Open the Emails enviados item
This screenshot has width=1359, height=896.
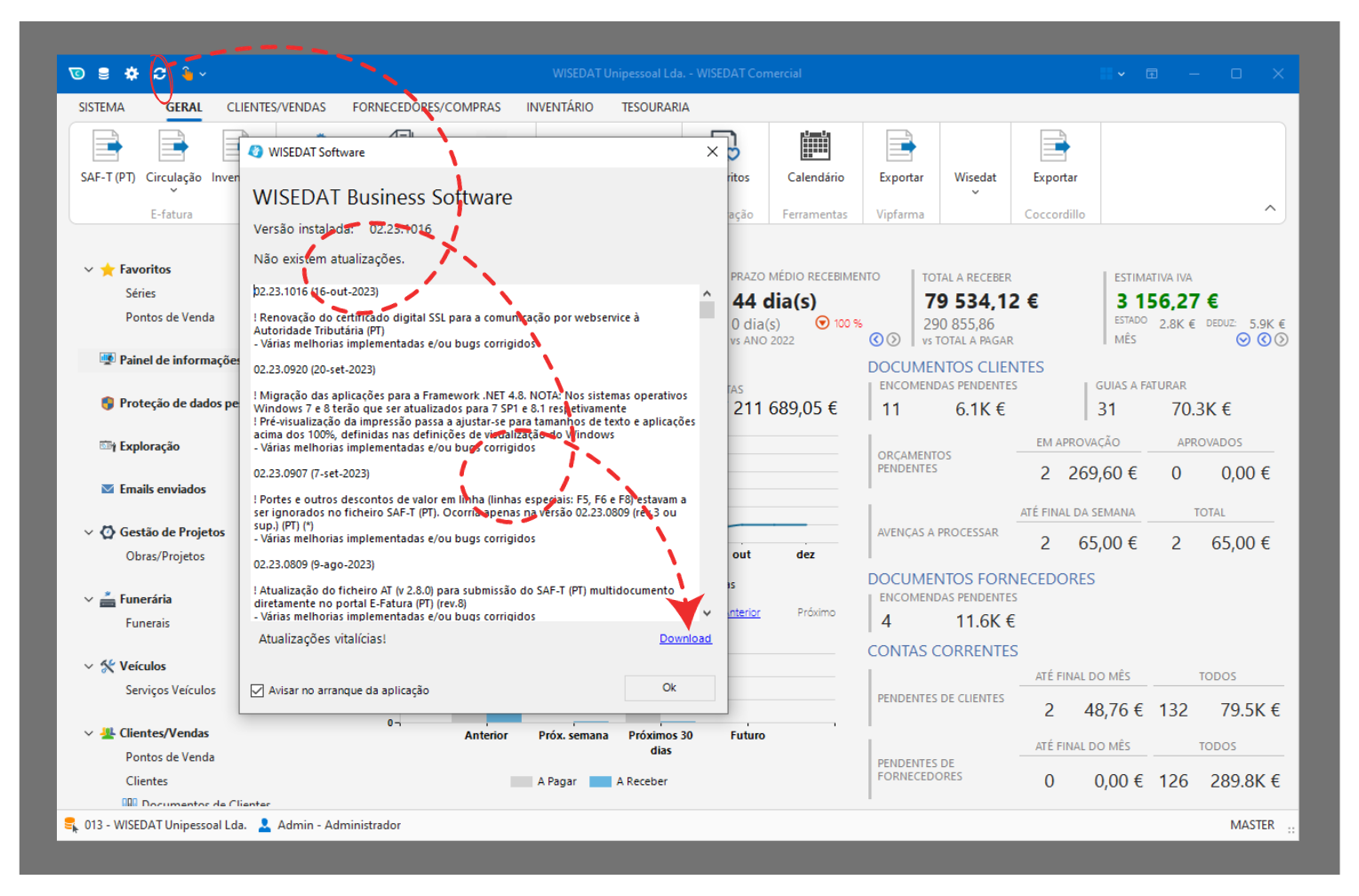(x=162, y=489)
